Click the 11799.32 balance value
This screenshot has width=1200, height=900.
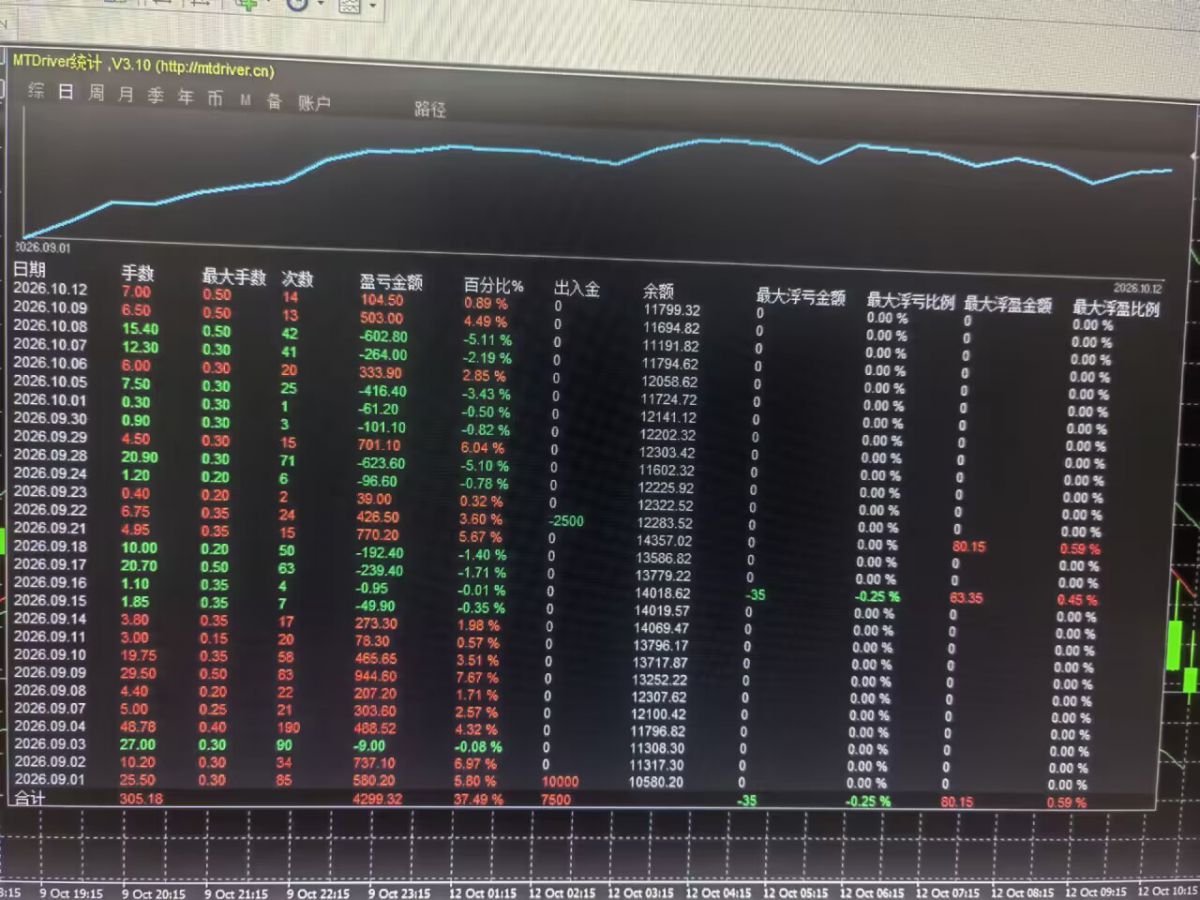[x=672, y=311]
